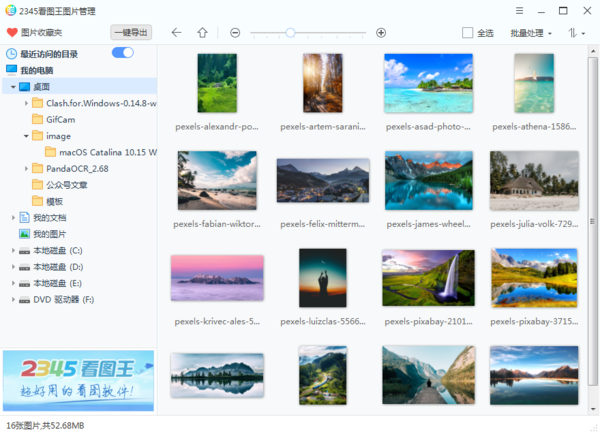Click the go-up-one-level arrow icon

tap(202, 33)
